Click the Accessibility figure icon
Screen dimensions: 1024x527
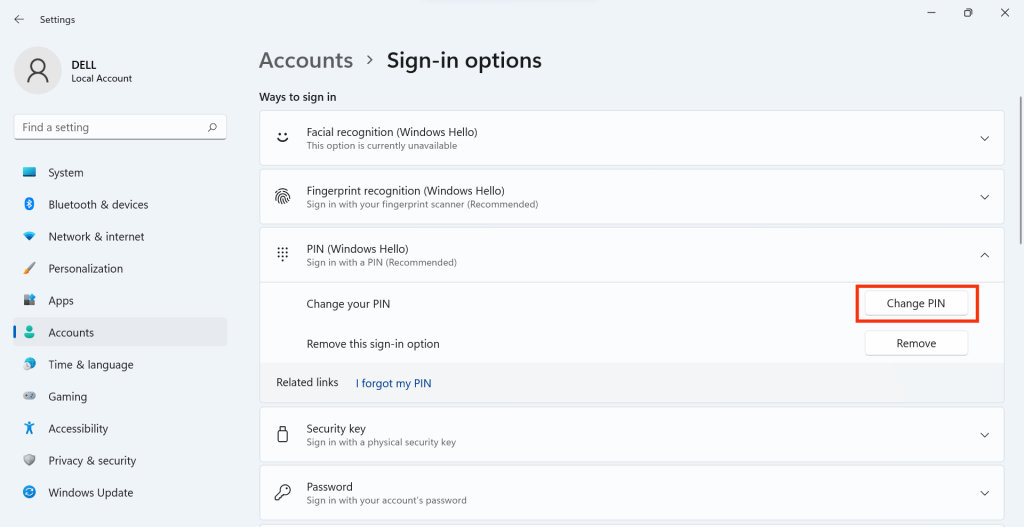pyautogui.click(x=29, y=428)
